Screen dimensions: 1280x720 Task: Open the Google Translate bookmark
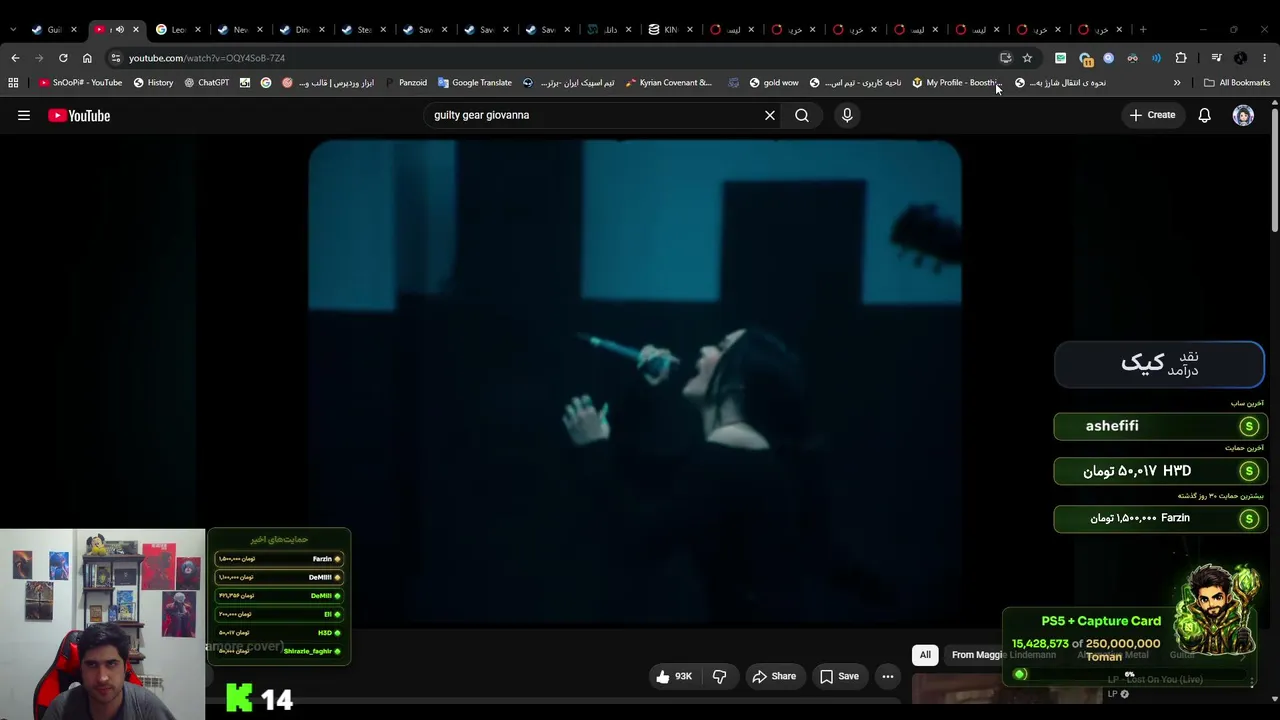coord(474,83)
